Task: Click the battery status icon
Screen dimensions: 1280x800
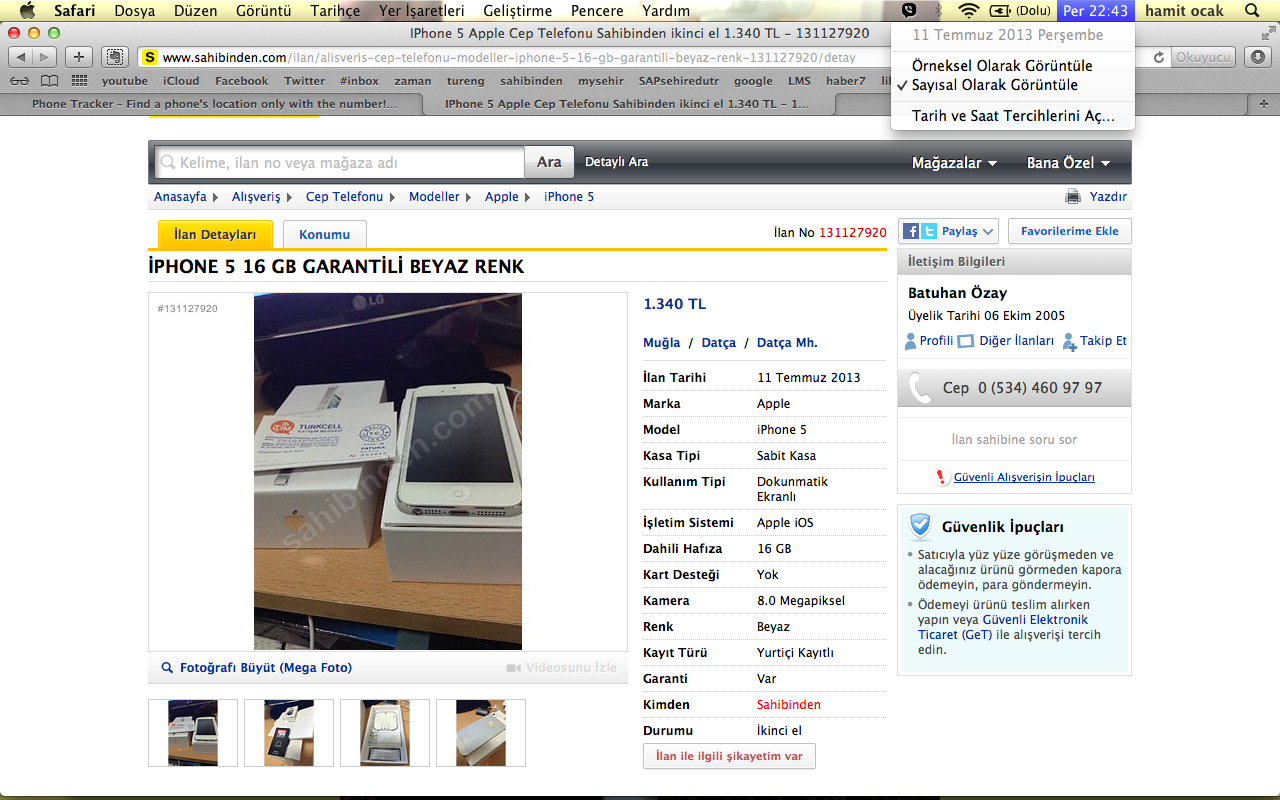Action: coord(1000,11)
